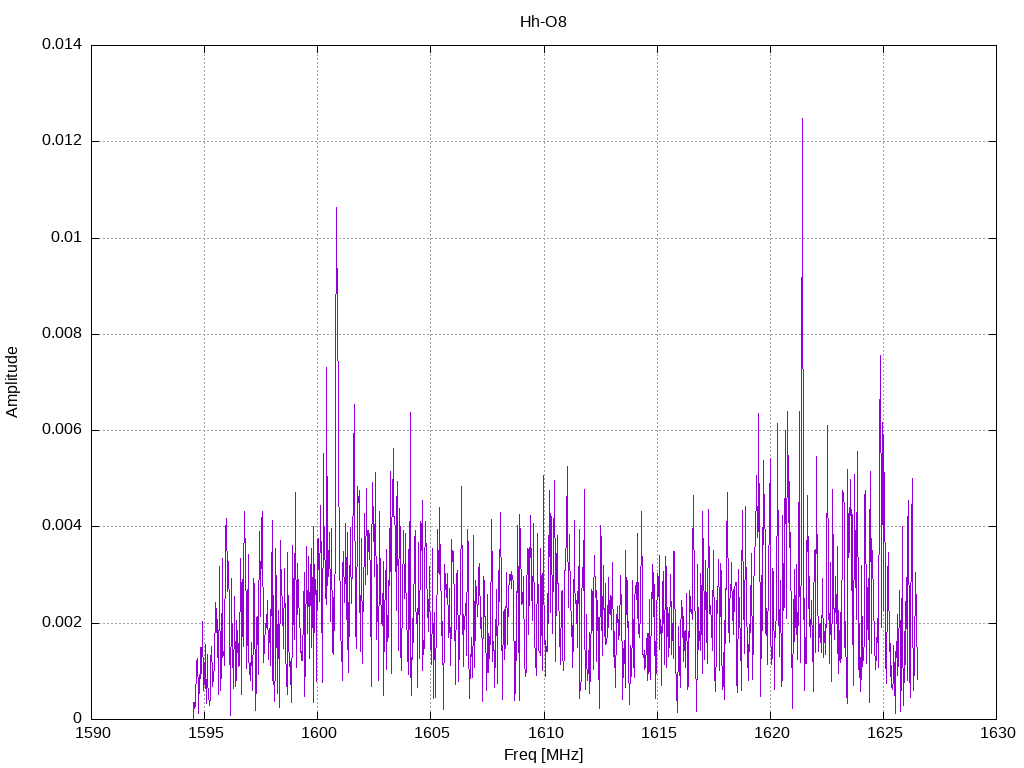Click the spectral peak near 1601 MHz

tap(336, 209)
